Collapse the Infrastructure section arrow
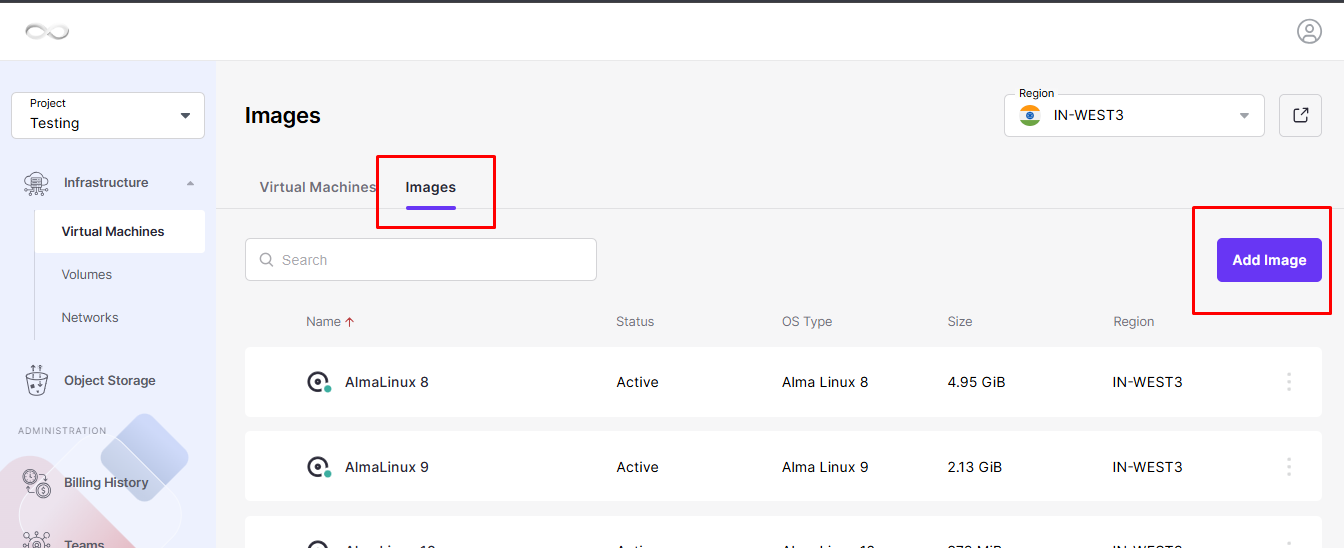Viewport: 1344px width, 548px height. click(190, 183)
